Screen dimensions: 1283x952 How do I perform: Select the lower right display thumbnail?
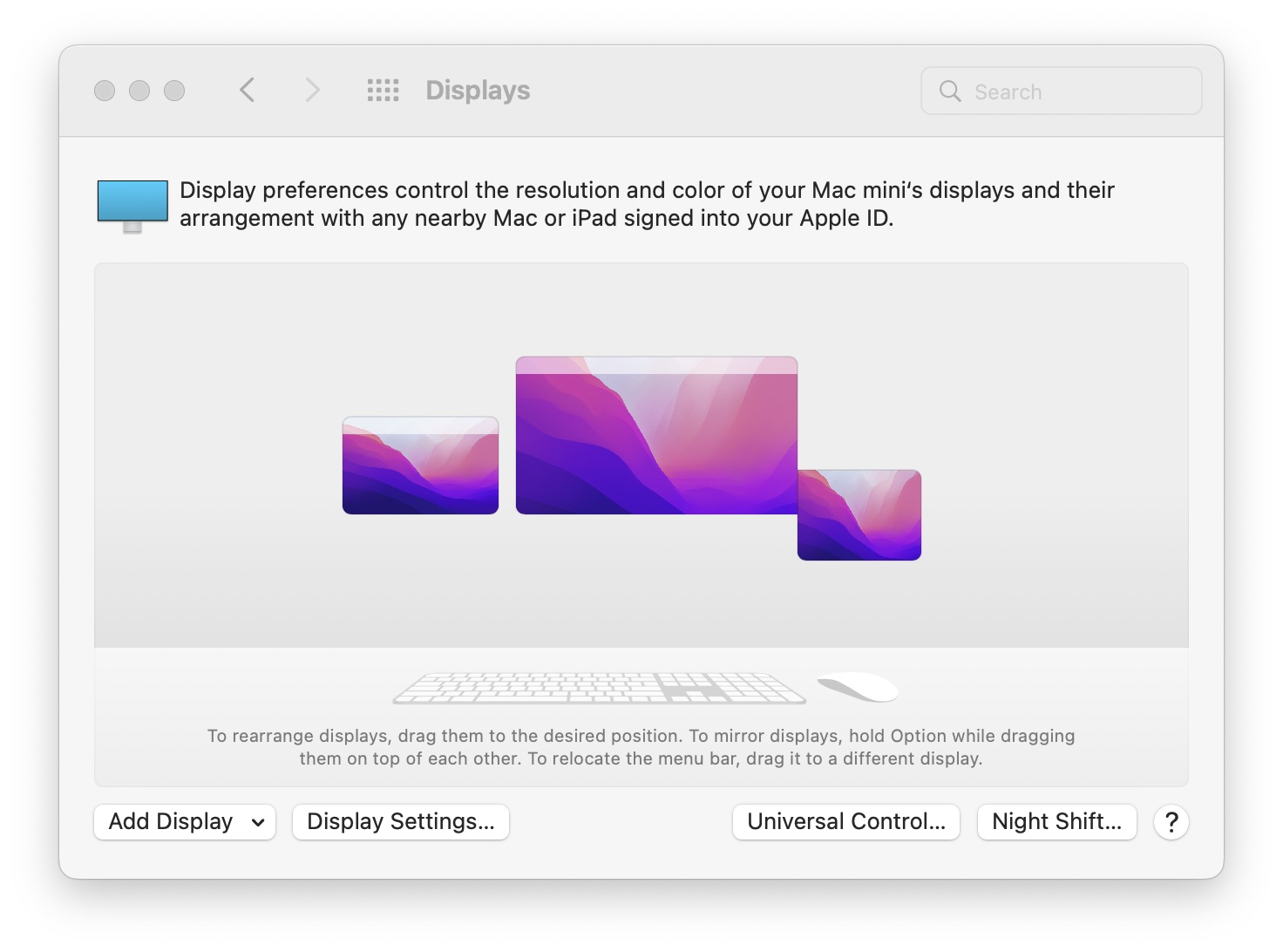[859, 515]
